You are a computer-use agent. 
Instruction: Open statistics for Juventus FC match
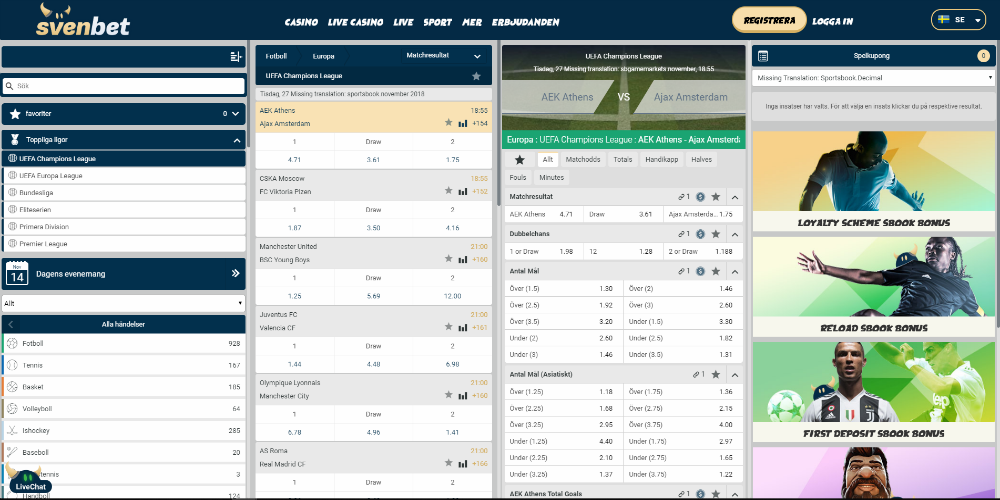tap(463, 328)
